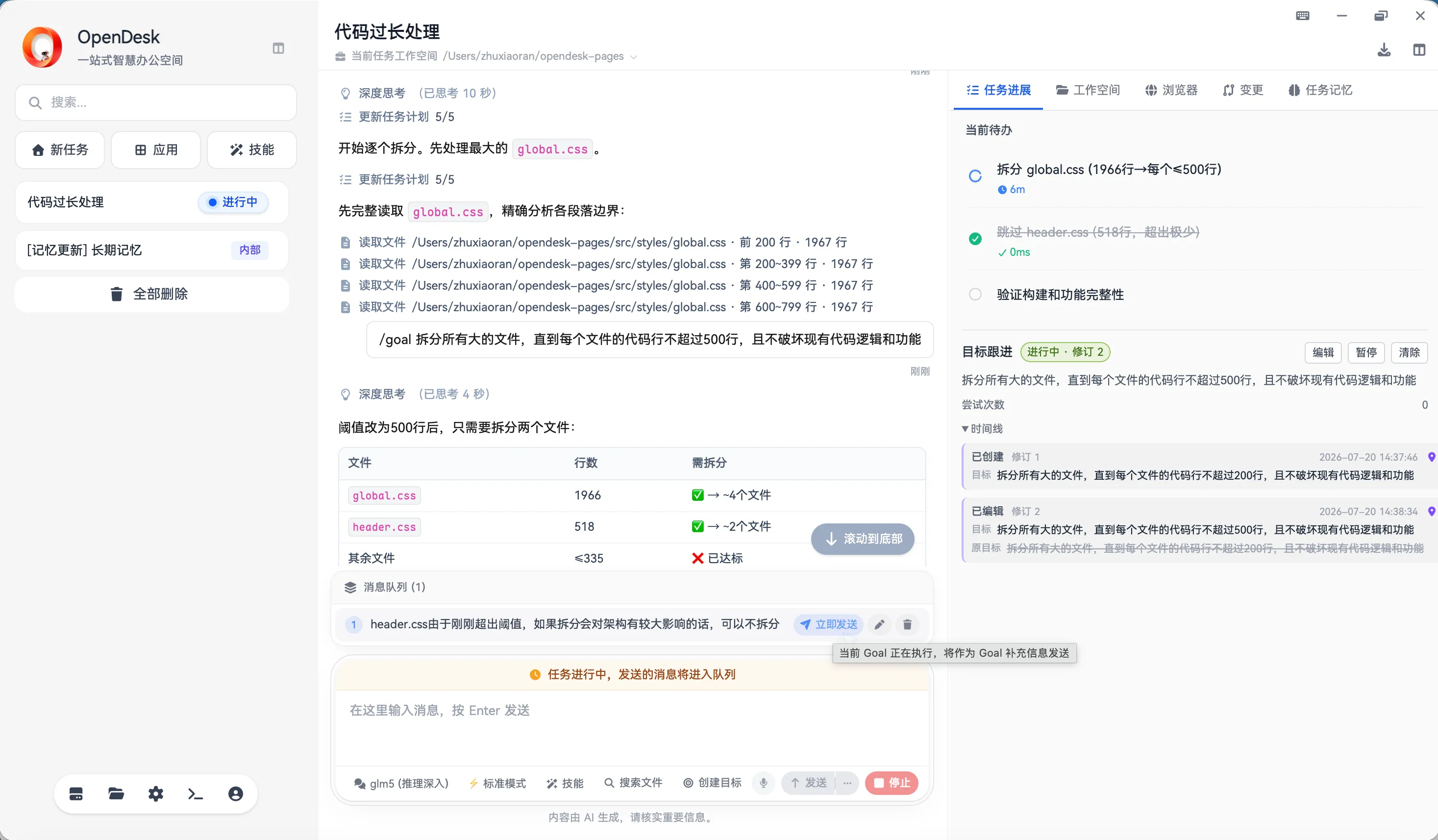Expand 深度思考 (已思考 4 秒) section

tap(415, 395)
